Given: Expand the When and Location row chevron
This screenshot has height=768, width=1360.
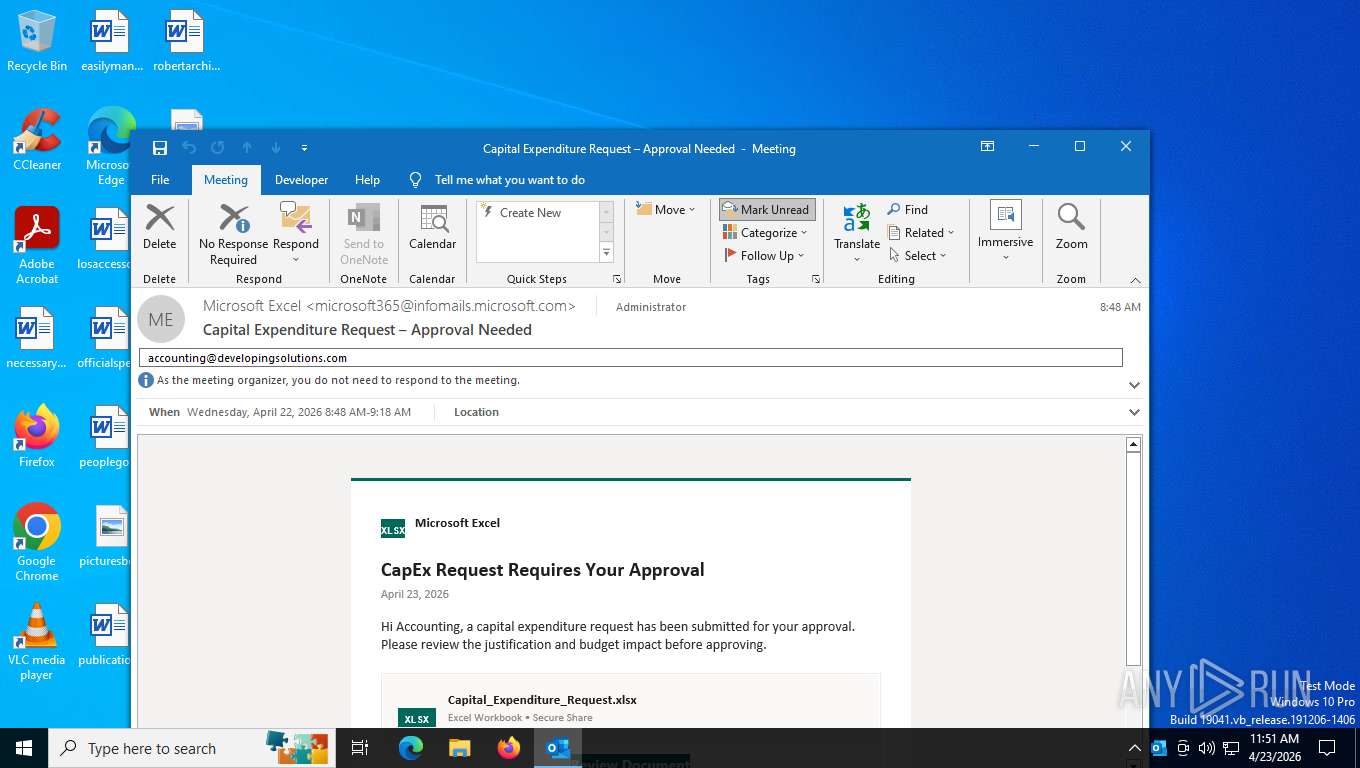Looking at the screenshot, I should pos(1134,412).
